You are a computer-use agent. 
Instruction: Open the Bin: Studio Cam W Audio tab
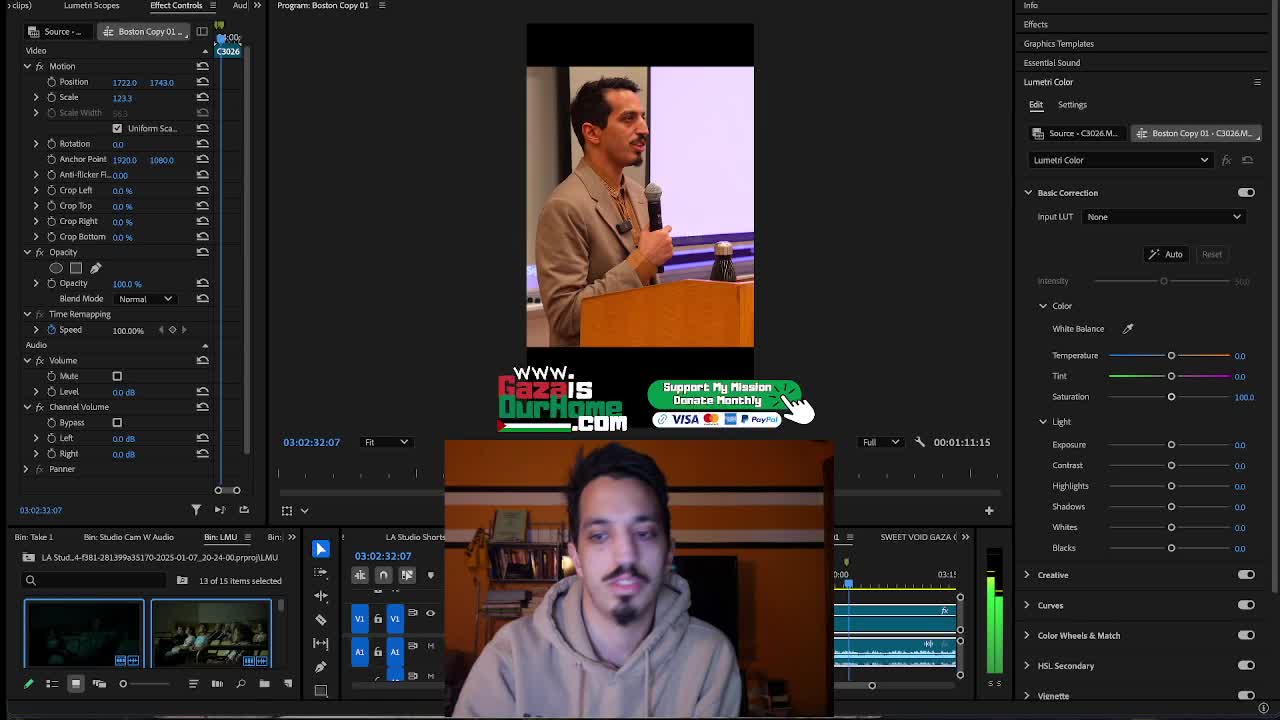(128, 537)
